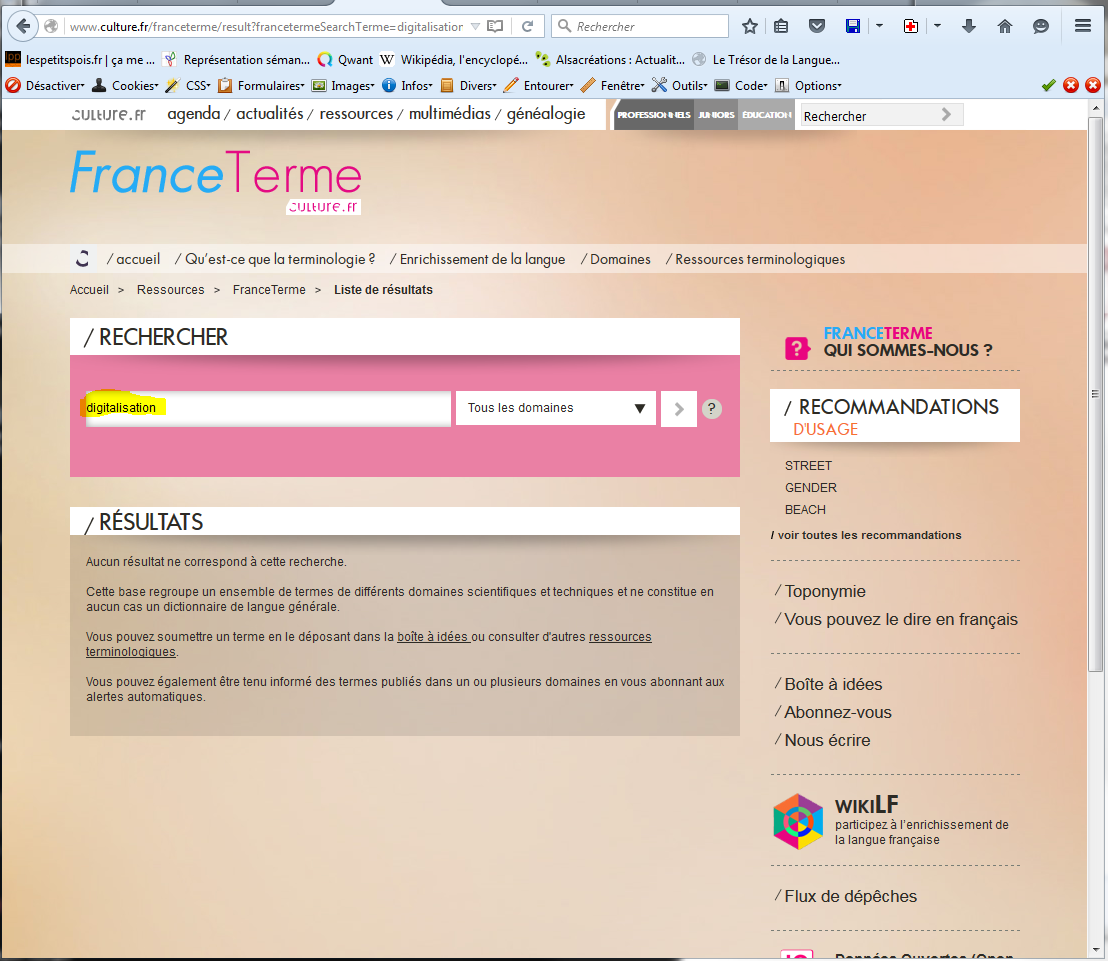1108x961 pixels.
Task: Click the first red X error icon
Action: [x=1071, y=86]
